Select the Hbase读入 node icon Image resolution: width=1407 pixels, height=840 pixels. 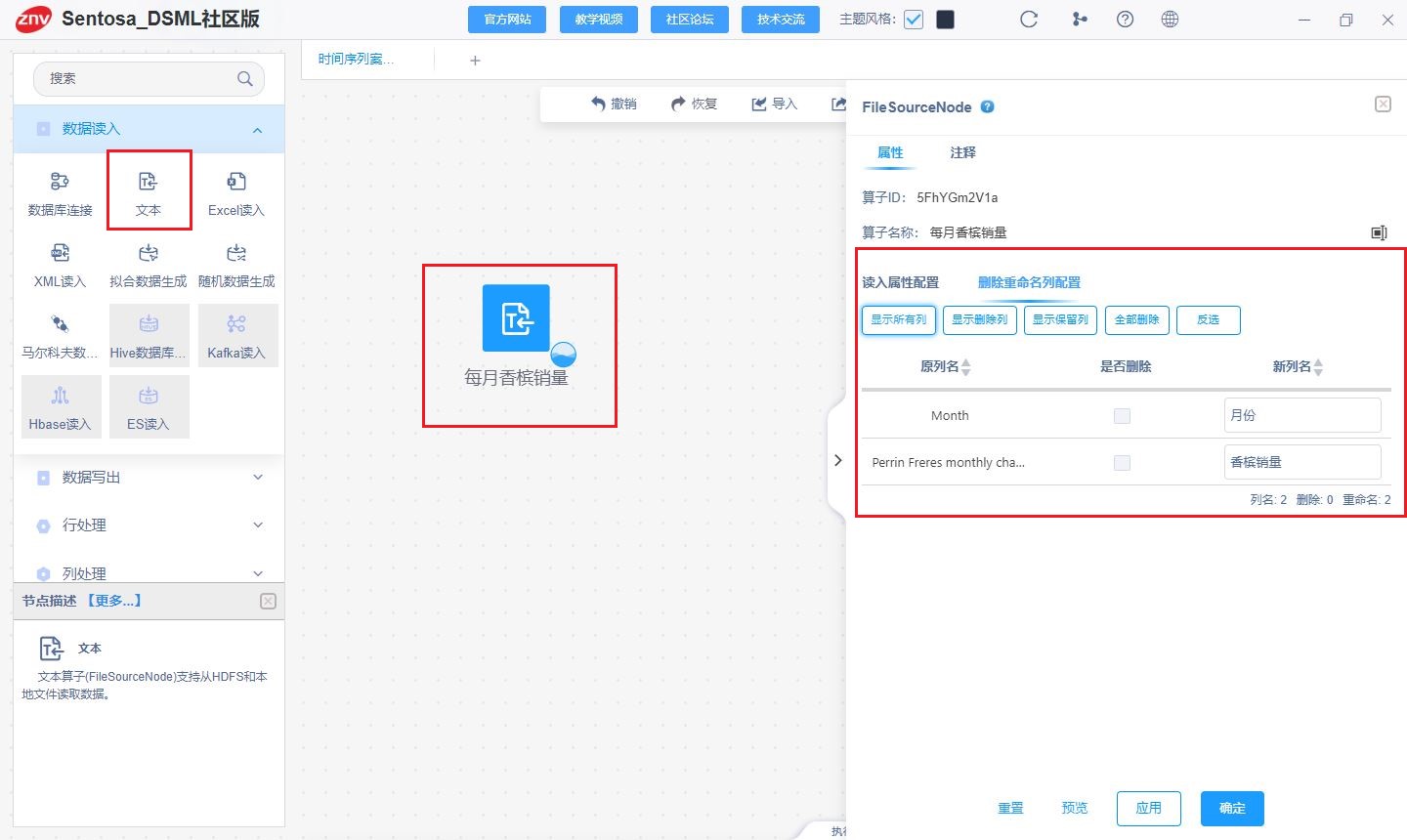pos(60,396)
